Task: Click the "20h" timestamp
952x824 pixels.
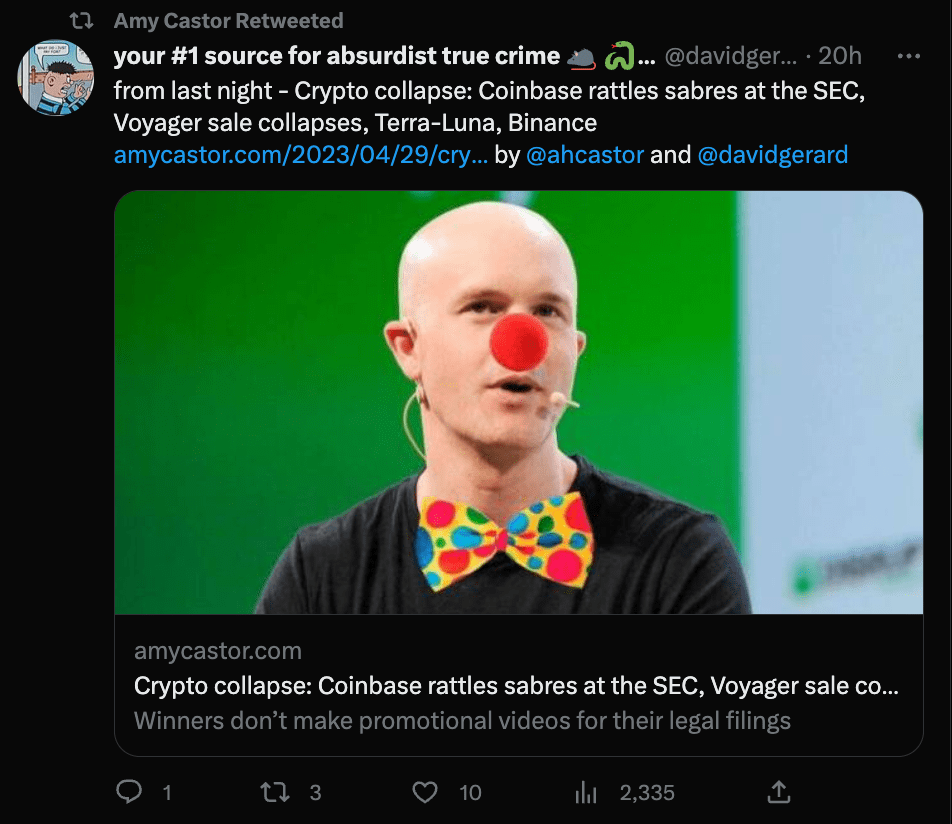Action: click(840, 56)
